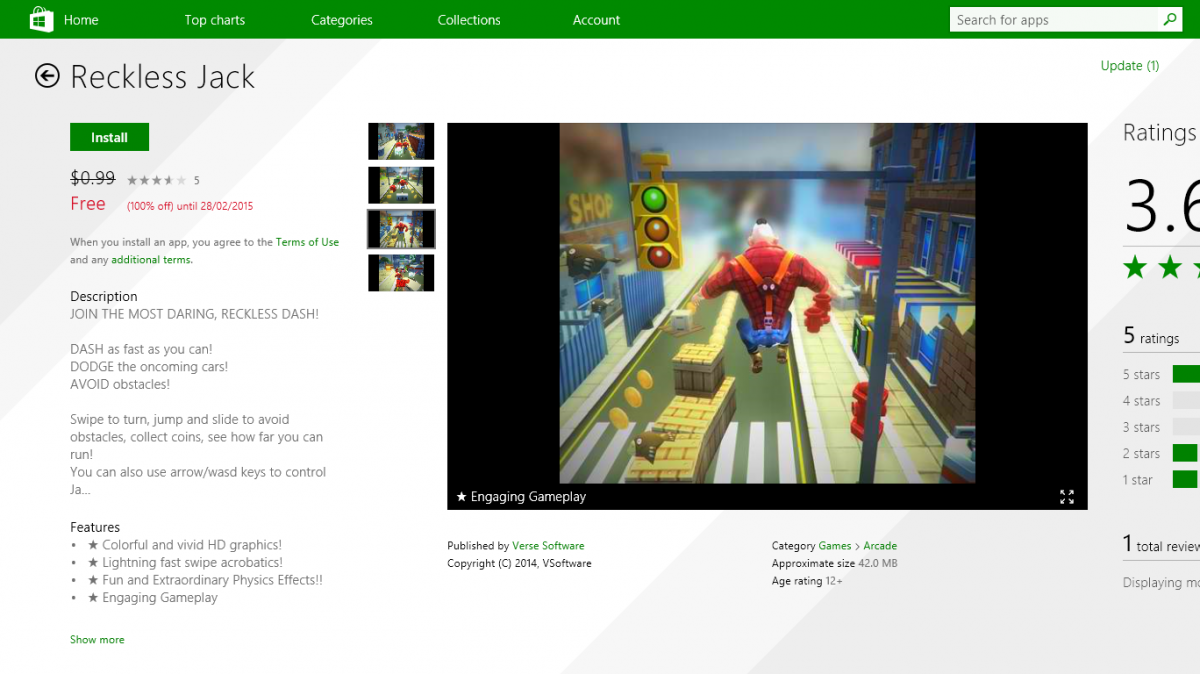Click the Description heading
The height and width of the screenshot is (674, 1200).
tap(104, 296)
